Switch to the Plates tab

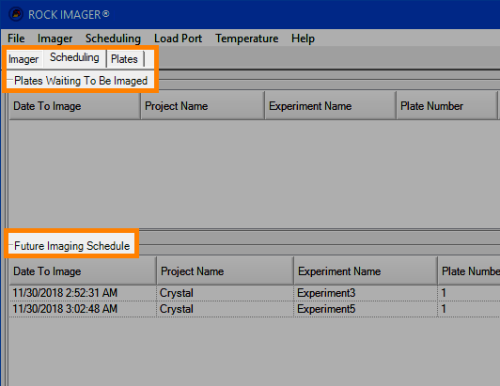pyautogui.click(x=124, y=59)
